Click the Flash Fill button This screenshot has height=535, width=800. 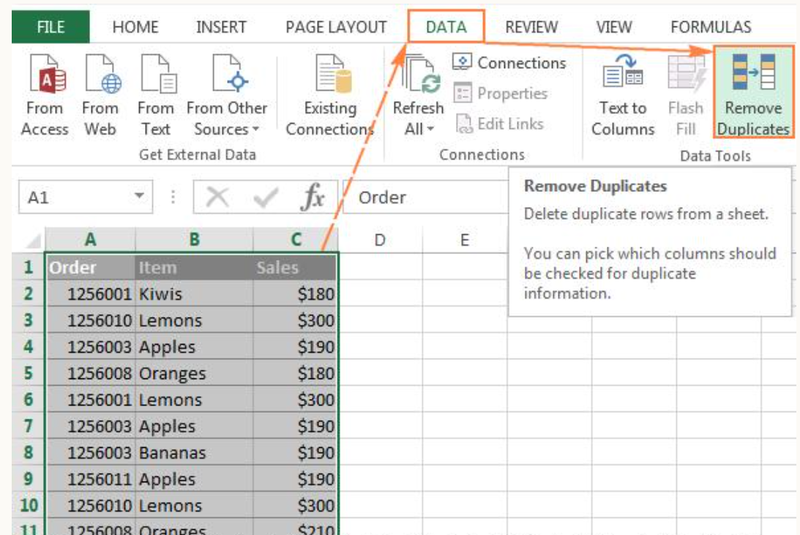(686, 95)
